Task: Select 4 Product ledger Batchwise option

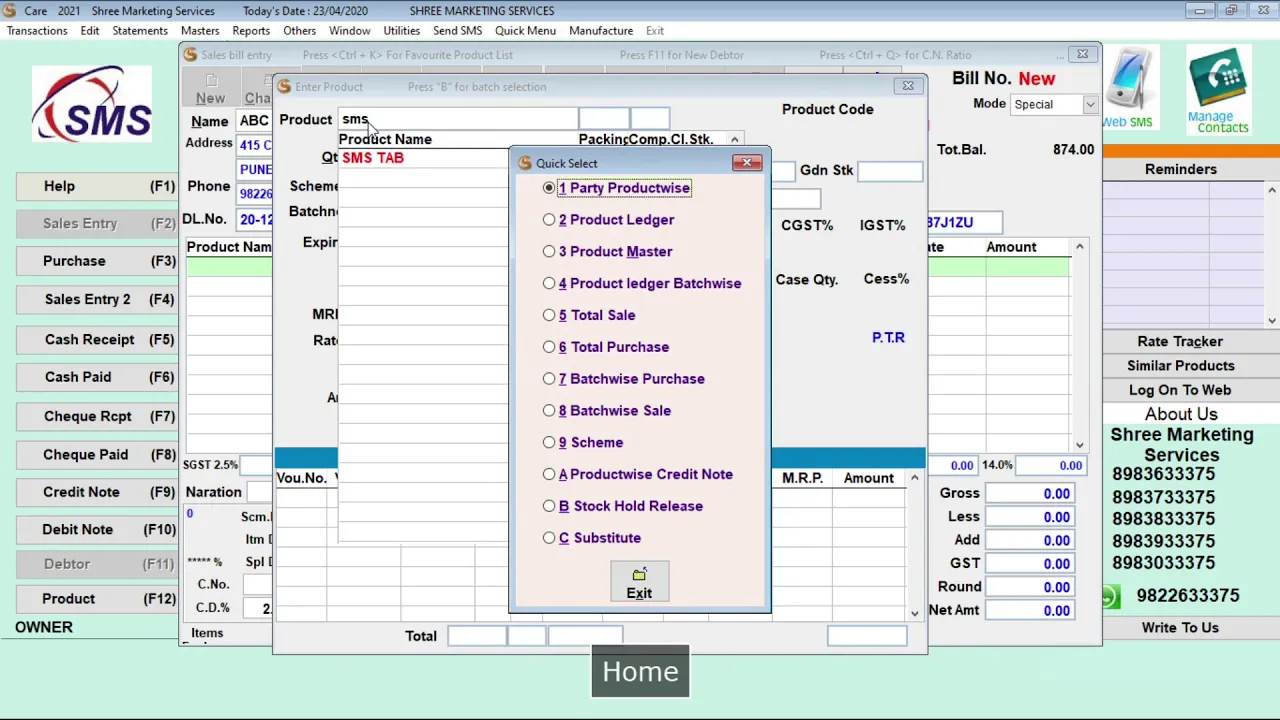Action: (549, 284)
